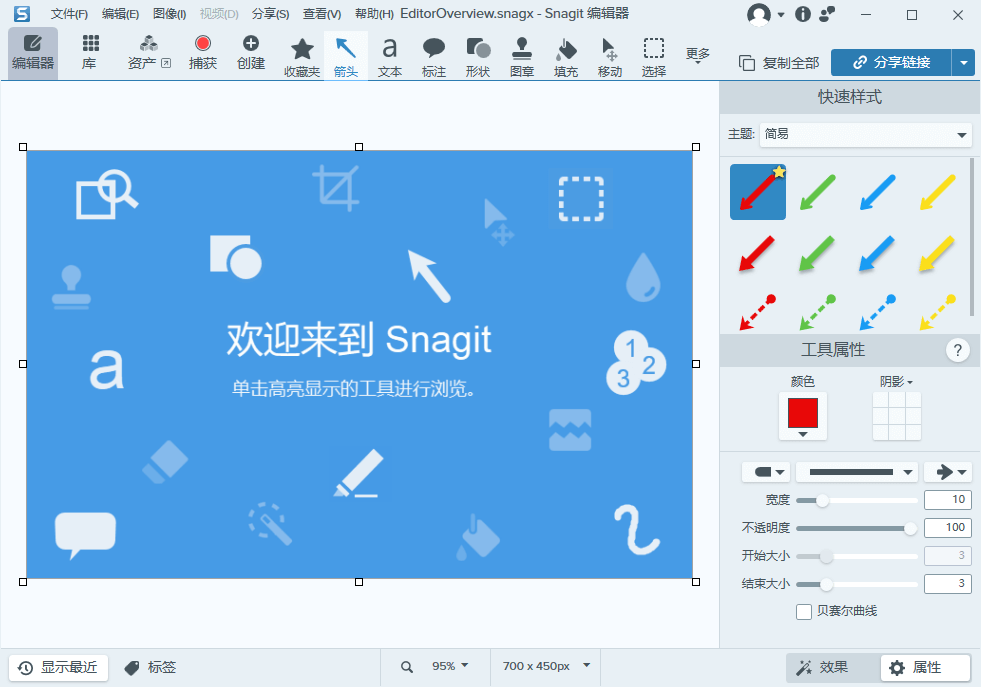Open the 图像 menu
The height and width of the screenshot is (687, 981).
[x=168, y=14]
